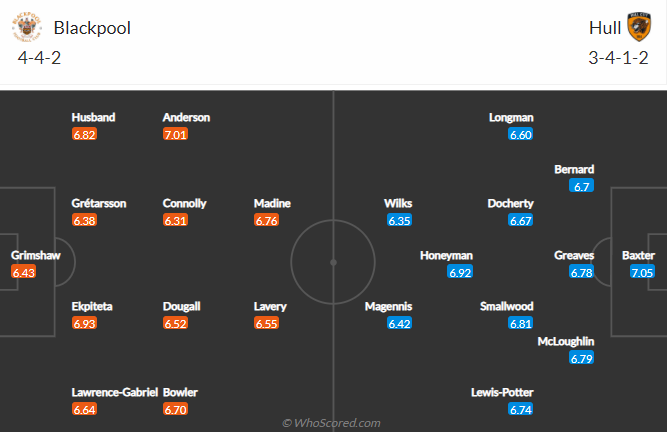This screenshot has height=432, width=668.
Task: Open the Blackpool team name link
Action: tap(92, 28)
